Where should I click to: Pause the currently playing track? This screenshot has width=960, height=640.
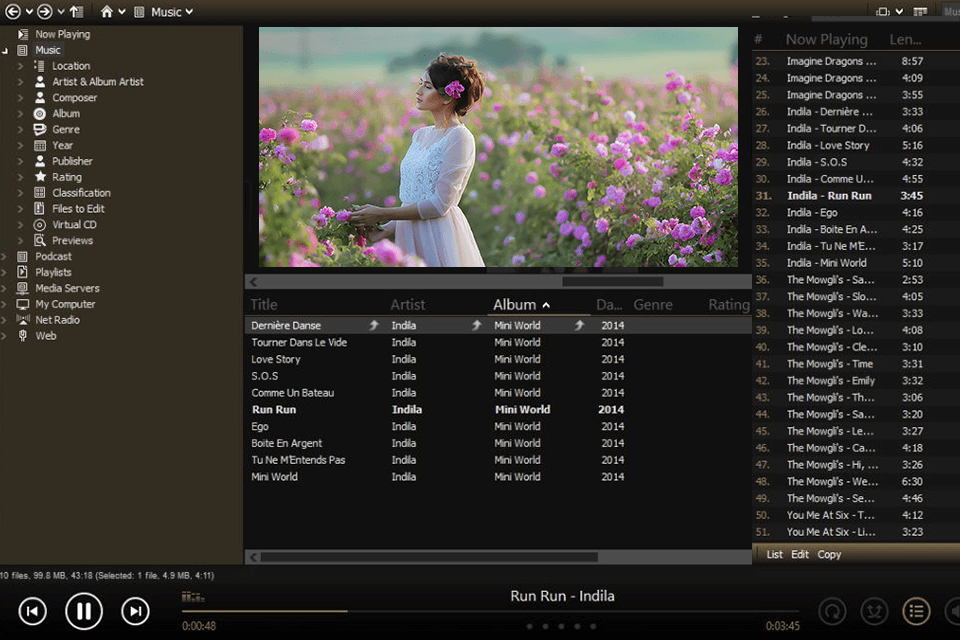84,611
